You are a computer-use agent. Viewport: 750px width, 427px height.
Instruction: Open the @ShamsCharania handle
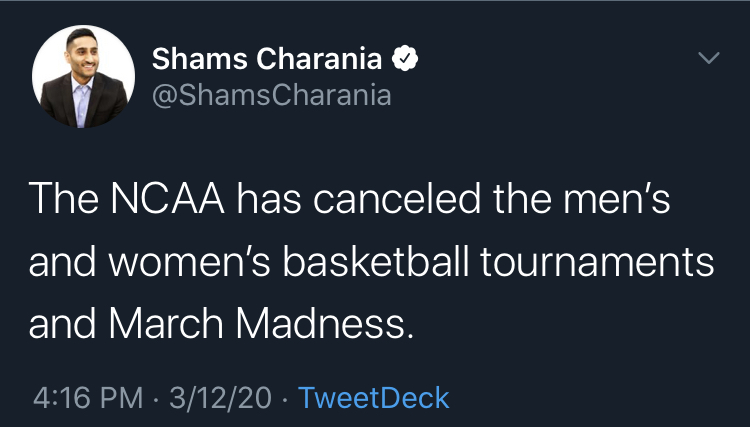(272, 95)
